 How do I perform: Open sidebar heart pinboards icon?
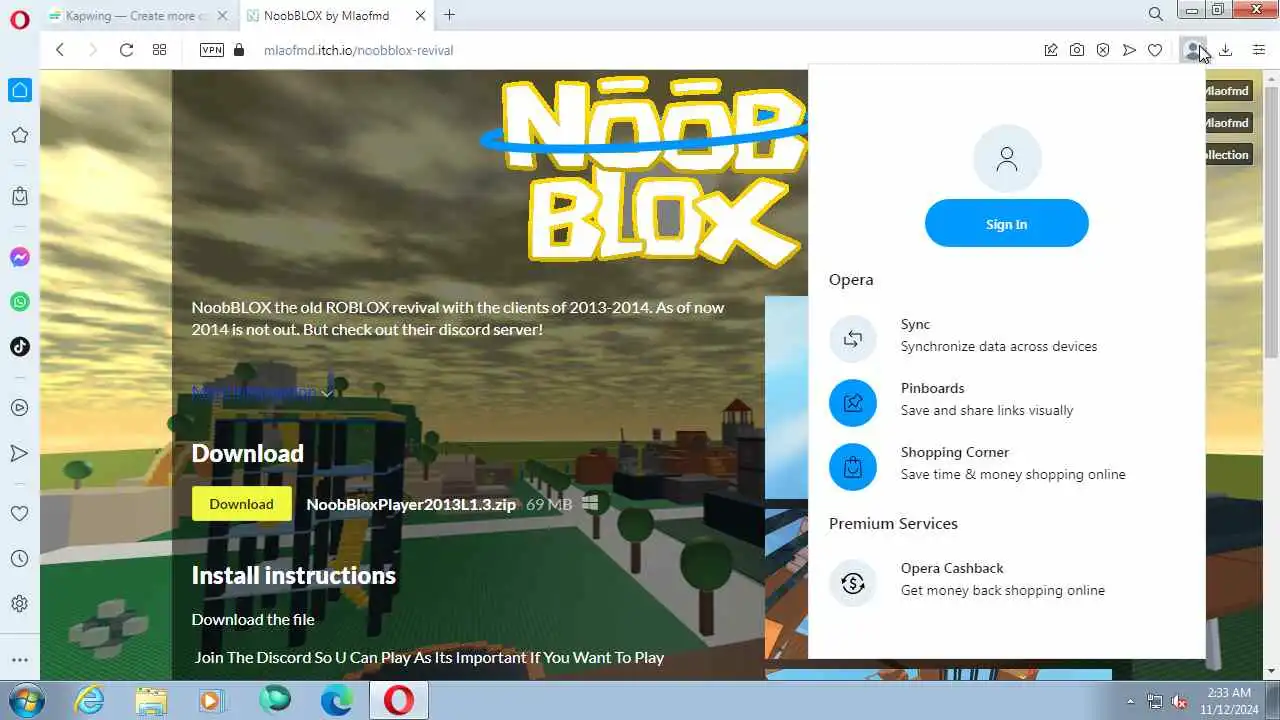tap(20, 513)
